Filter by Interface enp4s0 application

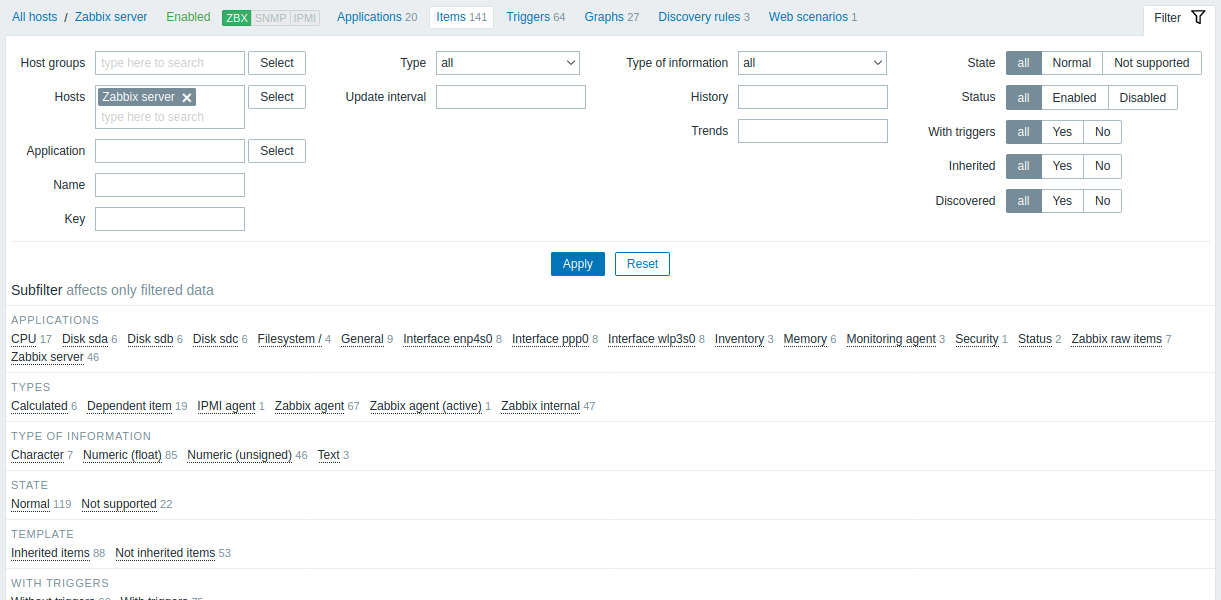[448, 339]
